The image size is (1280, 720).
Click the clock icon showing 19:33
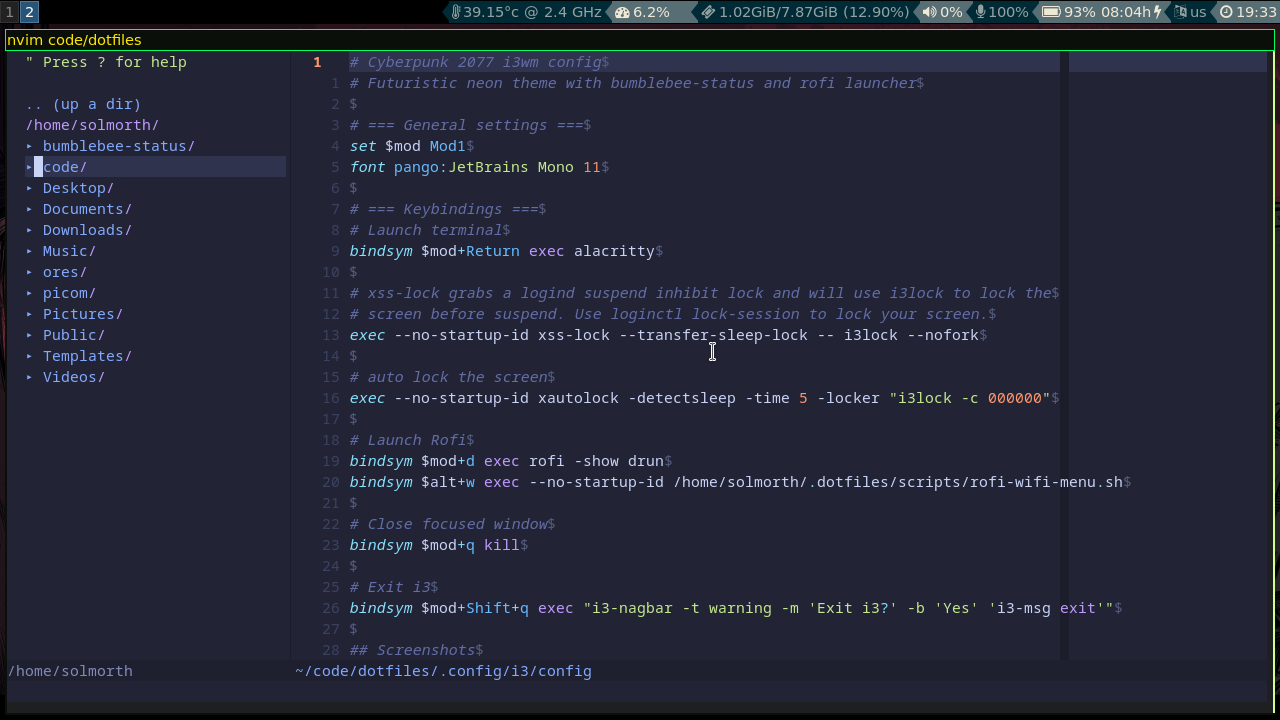coord(1226,12)
